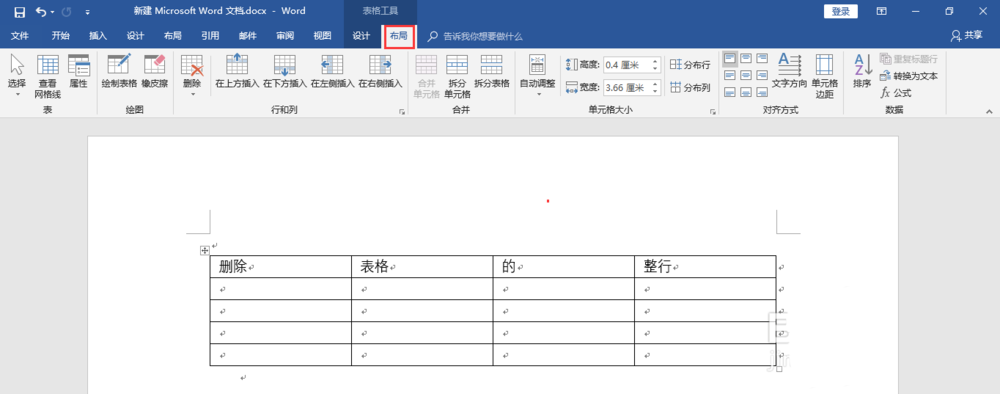
Task: Select align center cell alignment
Action: [746, 75]
